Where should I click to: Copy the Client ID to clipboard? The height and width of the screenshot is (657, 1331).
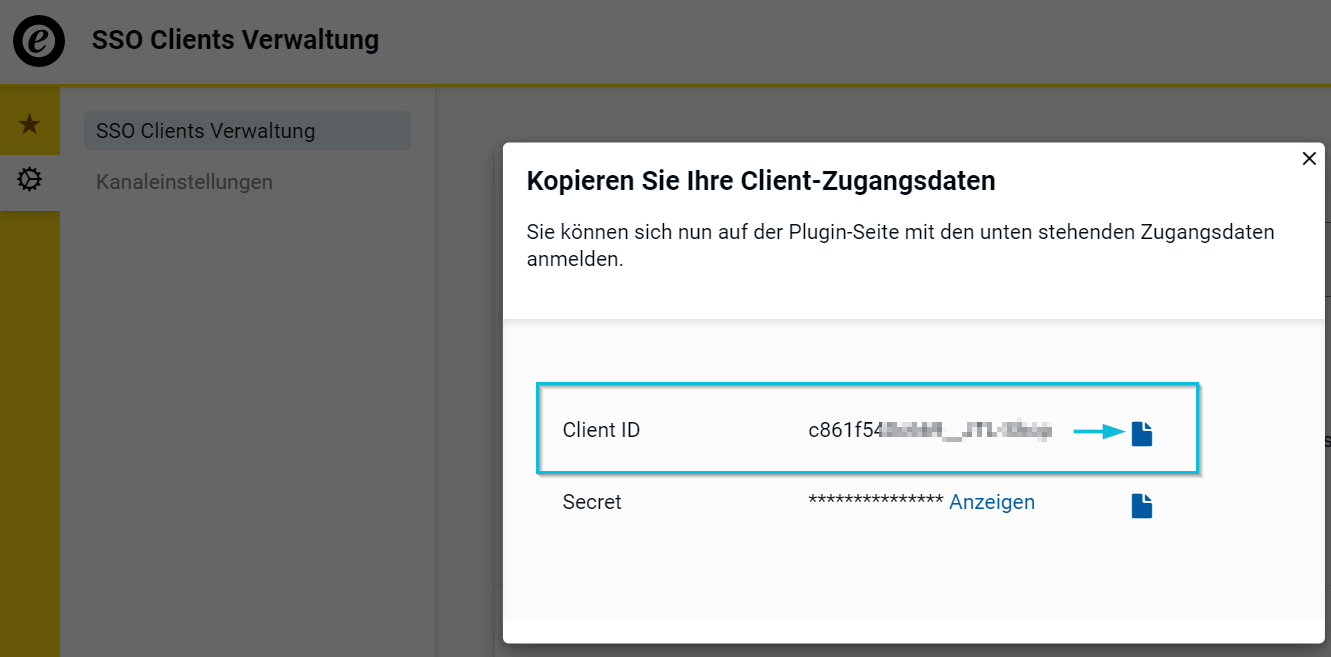point(1142,433)
